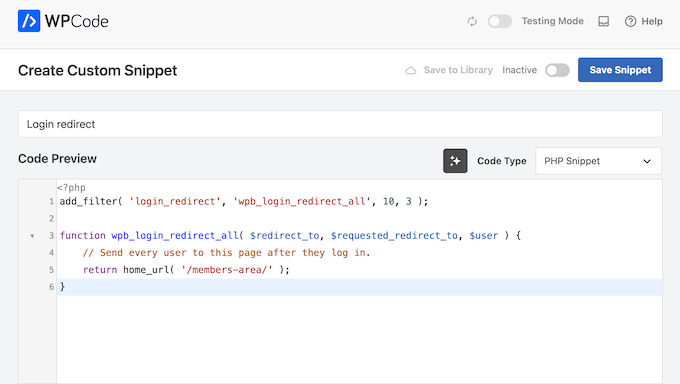This screenshot has width=680, height=384.
Task: Click the Create Custom Snippet heading
Action: point(98,70)
